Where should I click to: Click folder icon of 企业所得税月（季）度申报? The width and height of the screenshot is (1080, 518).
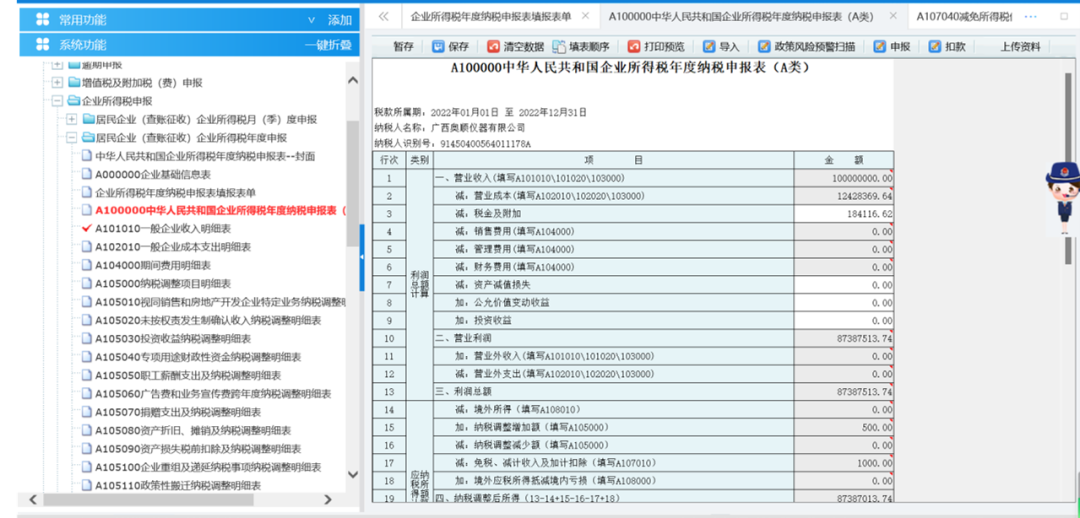[88, 119]
